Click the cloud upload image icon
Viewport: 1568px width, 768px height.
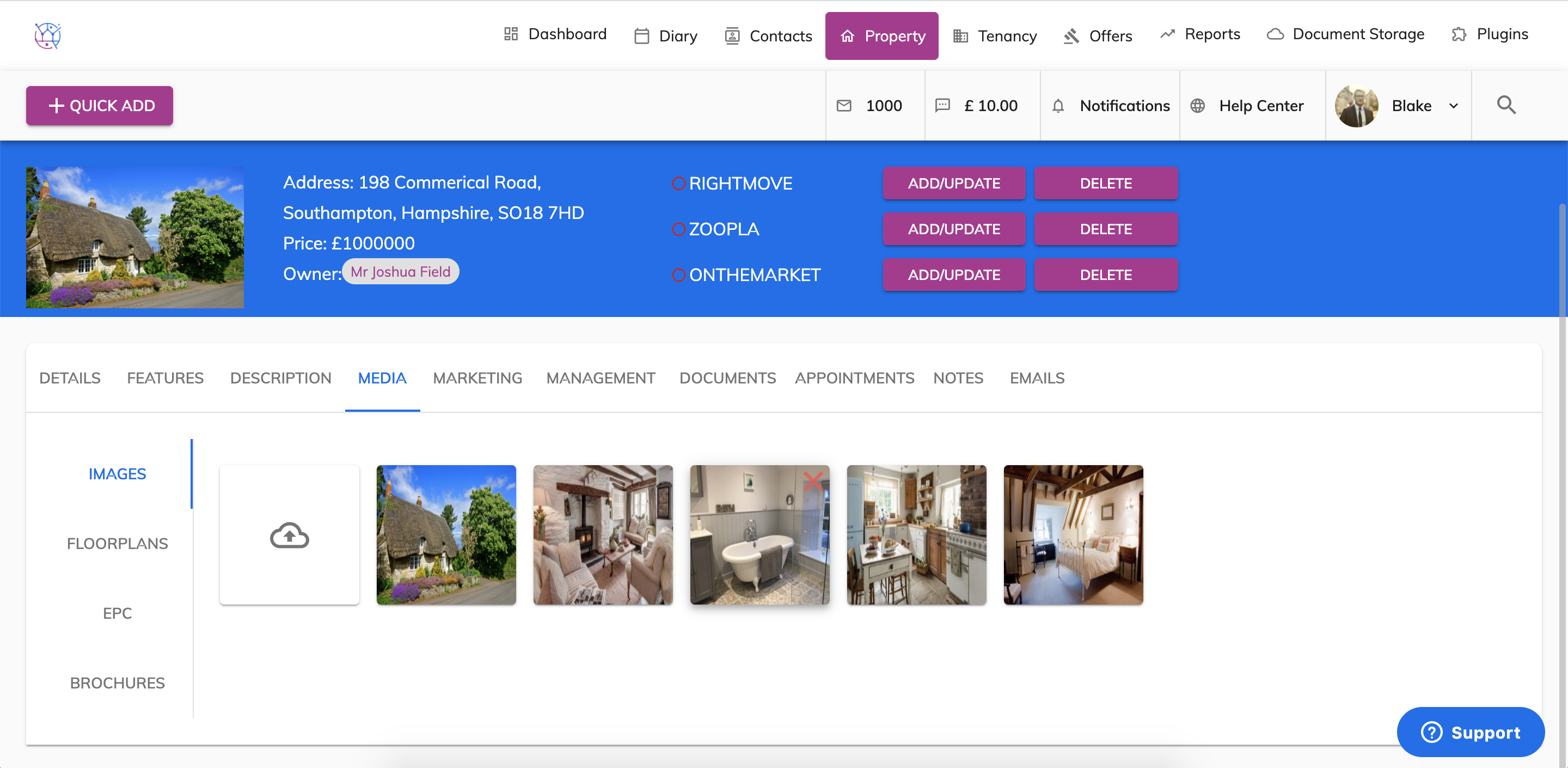pos(289,535)
